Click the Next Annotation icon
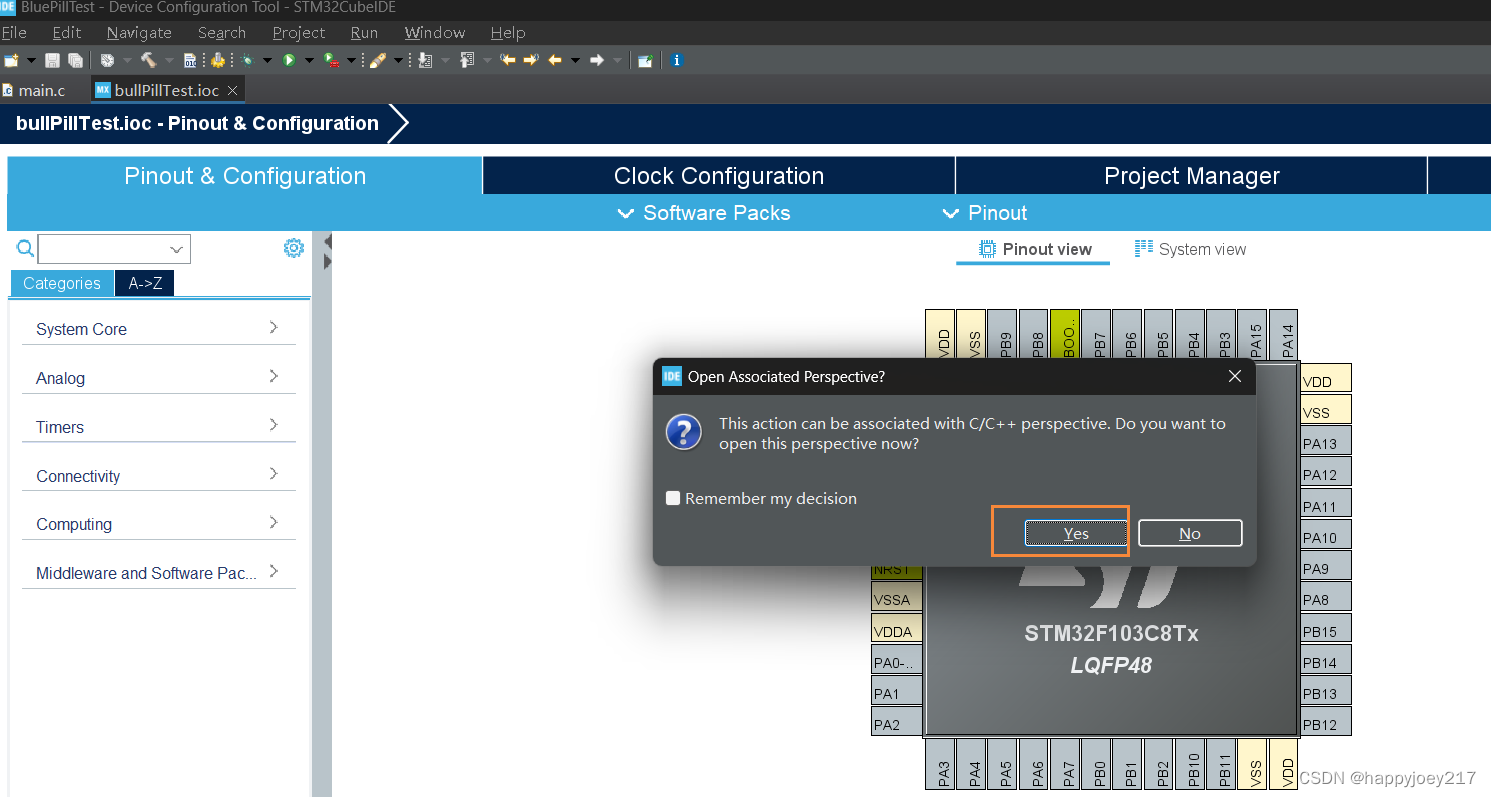The width and height of the screenshot is (1491, 797). point(425,60)
